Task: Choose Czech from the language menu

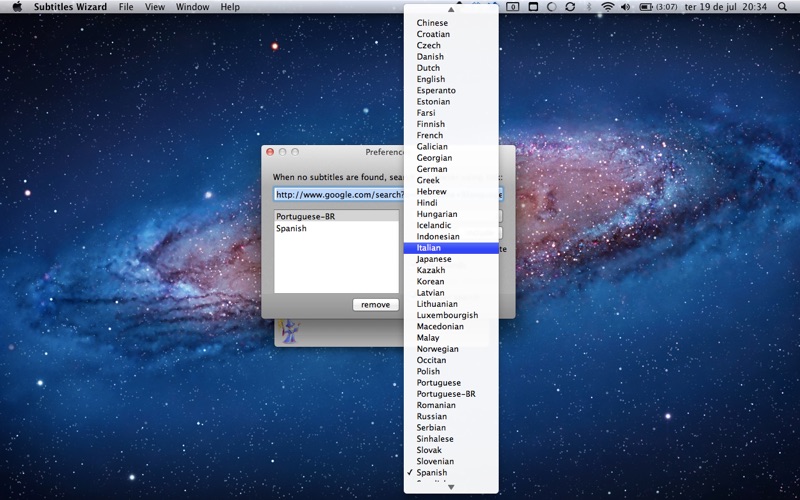Action: coord(451,45)
